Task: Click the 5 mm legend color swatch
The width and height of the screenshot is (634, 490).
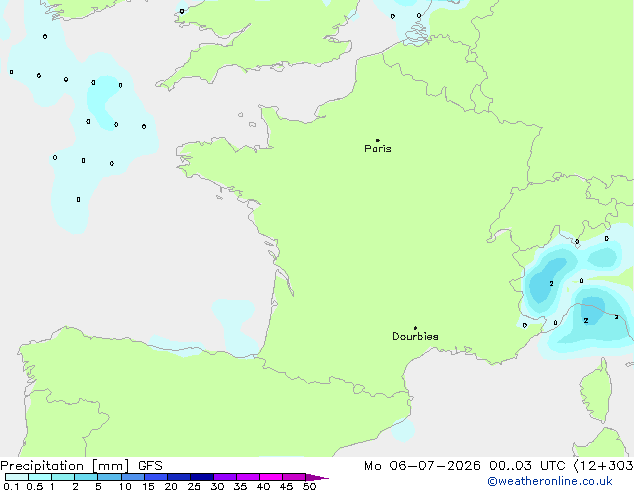Action: click(109, 477)
